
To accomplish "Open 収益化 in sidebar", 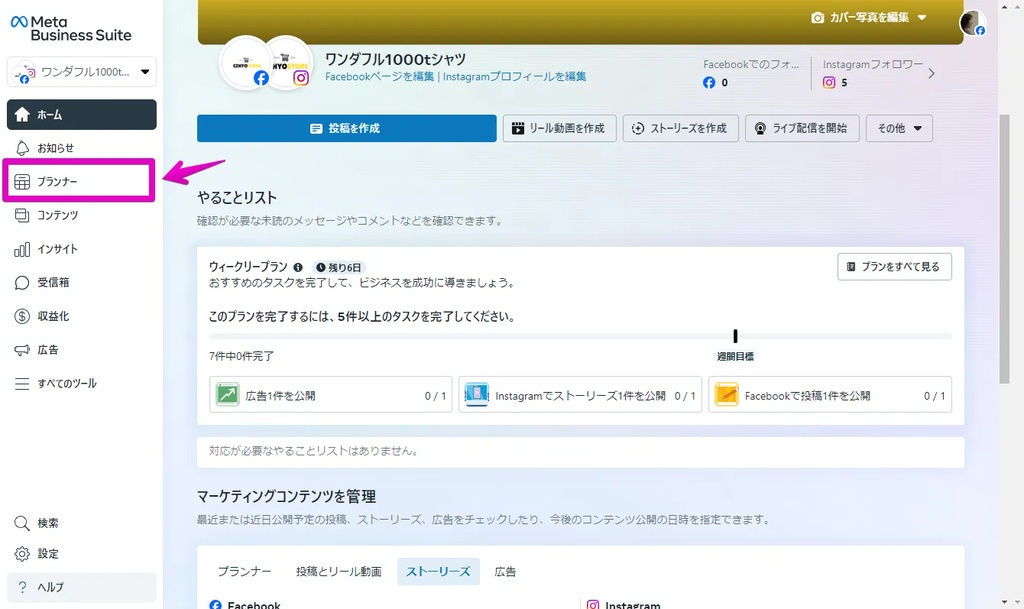I will pyautogui.click(x=82, y=317).
